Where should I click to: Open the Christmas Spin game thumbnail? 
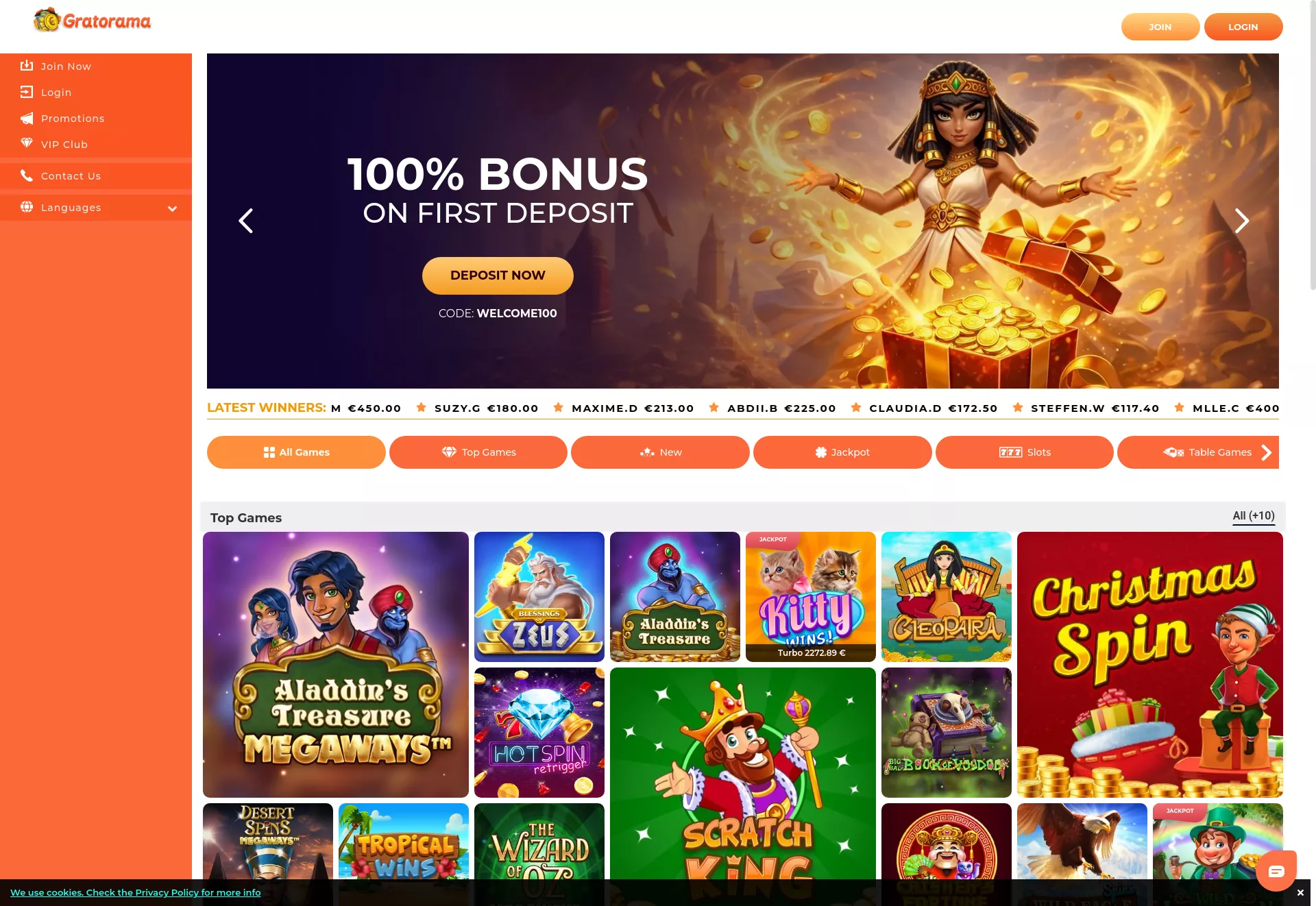[x=1150, y=665]
